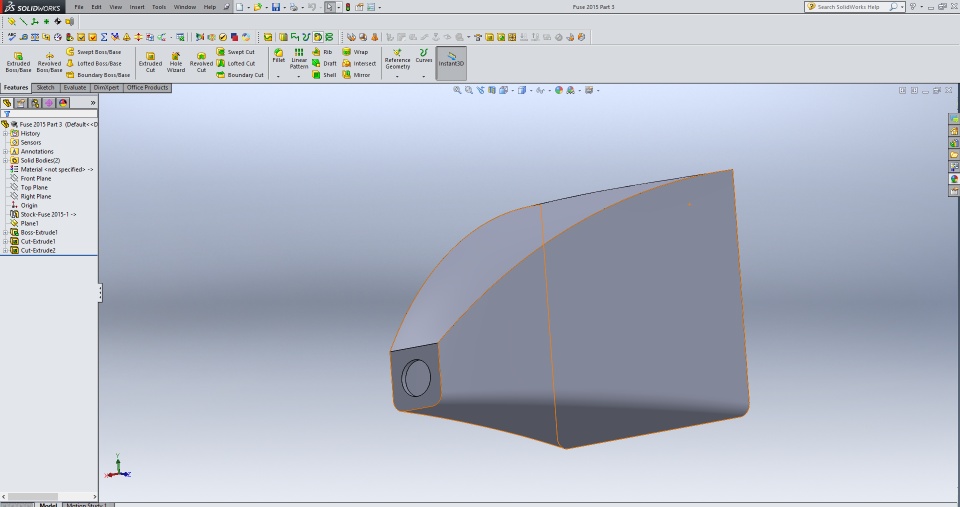The image size is (960, 507).
Task: Select the Boundary Cut tool
Action: coord(240,75)
